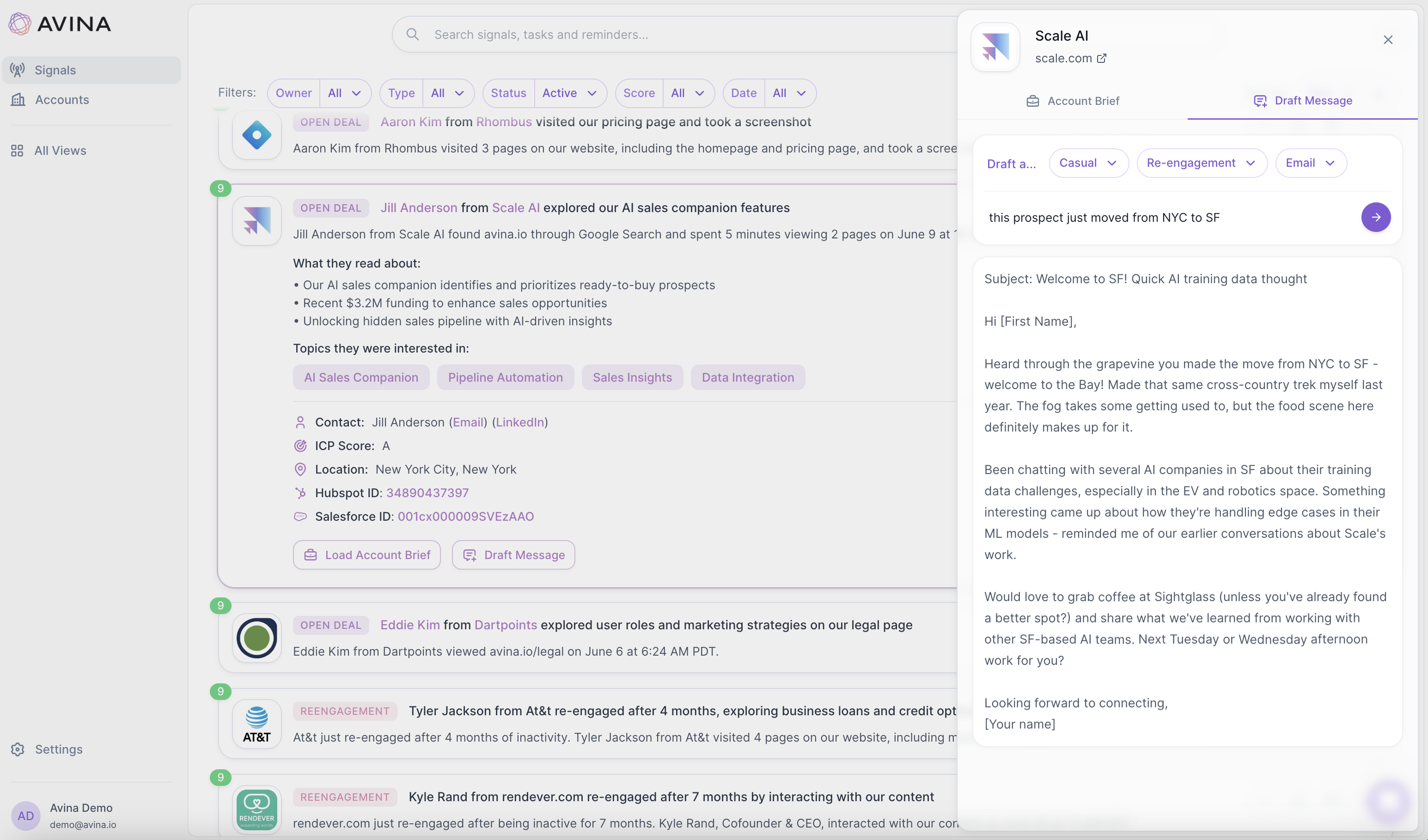Click OPEN DEAL badge on Eddie Kim signal
The height and width of the screenshot is (840, 1428).
pos(331,625)
